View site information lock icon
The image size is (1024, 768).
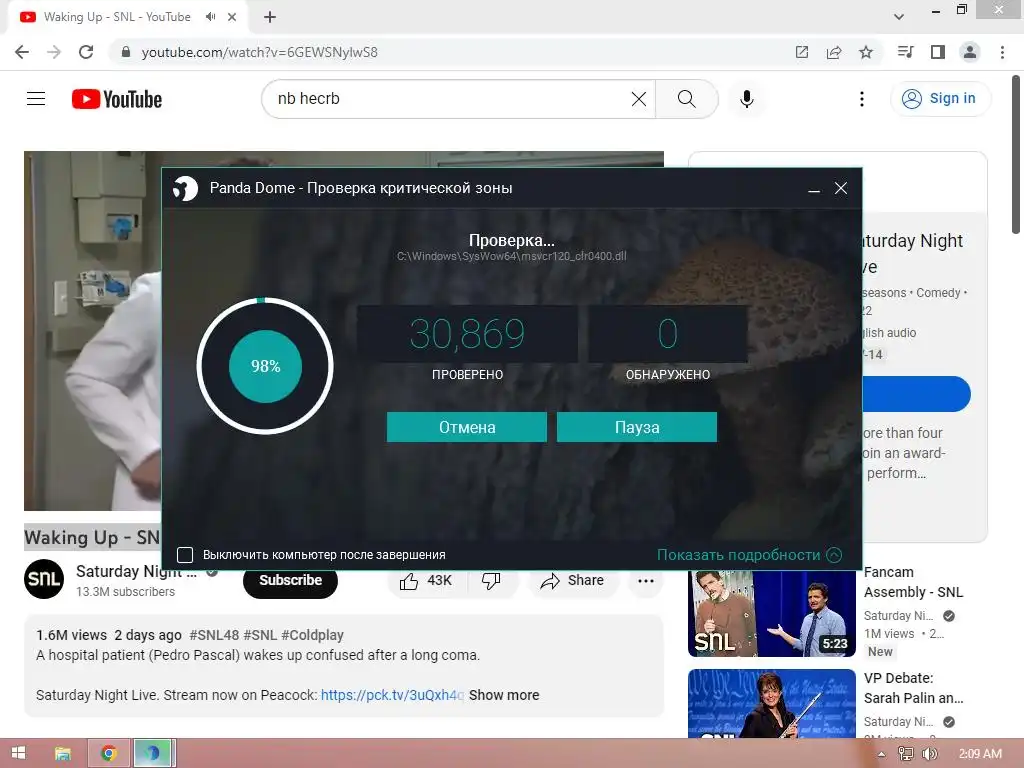126,52
